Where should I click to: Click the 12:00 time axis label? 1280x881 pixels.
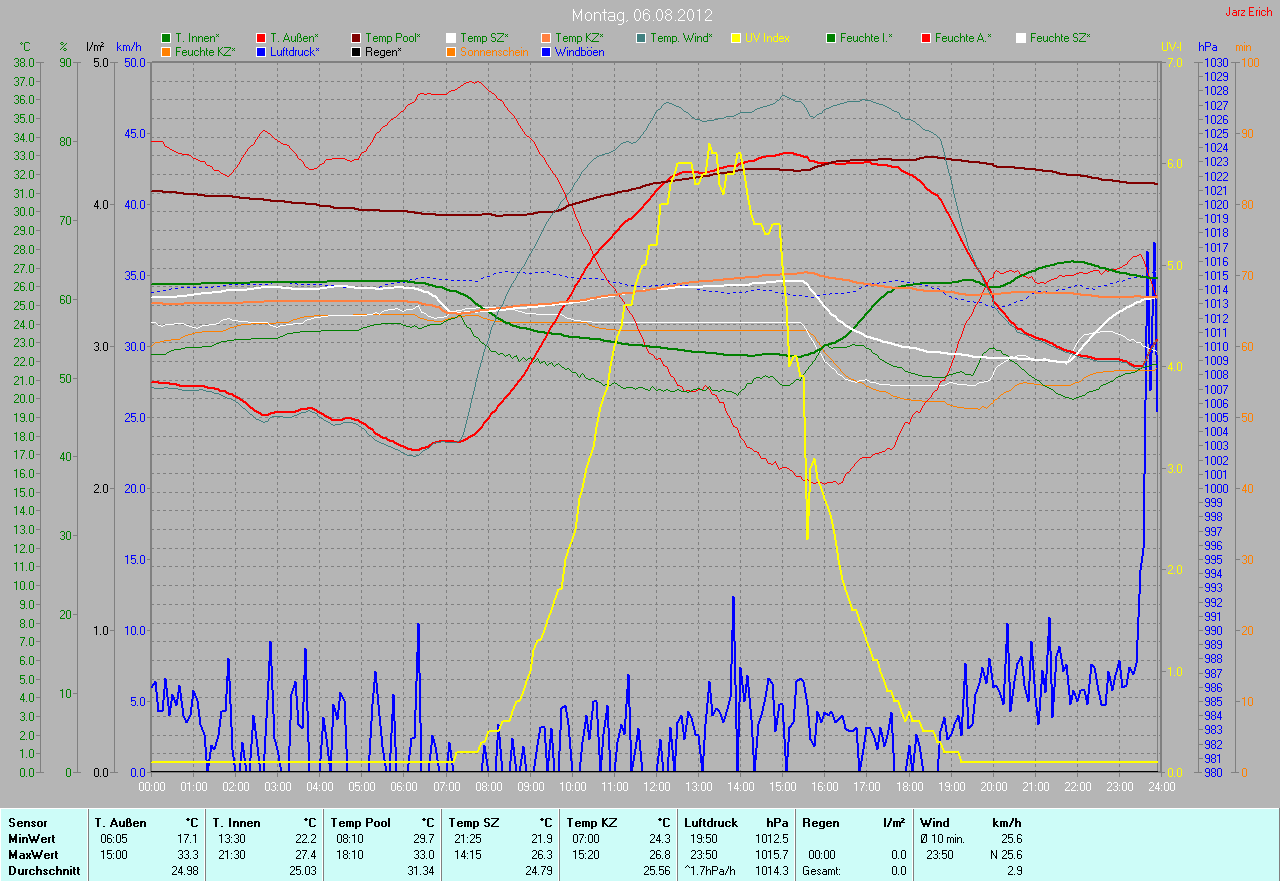point(656,787)
